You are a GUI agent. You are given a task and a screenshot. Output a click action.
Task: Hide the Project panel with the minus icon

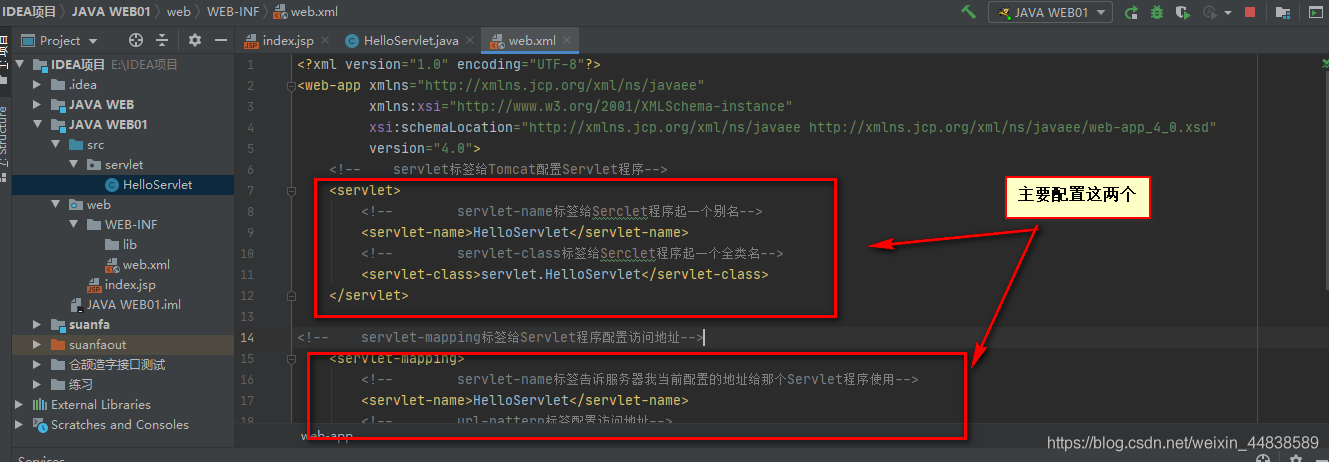[x=221, y=40]
